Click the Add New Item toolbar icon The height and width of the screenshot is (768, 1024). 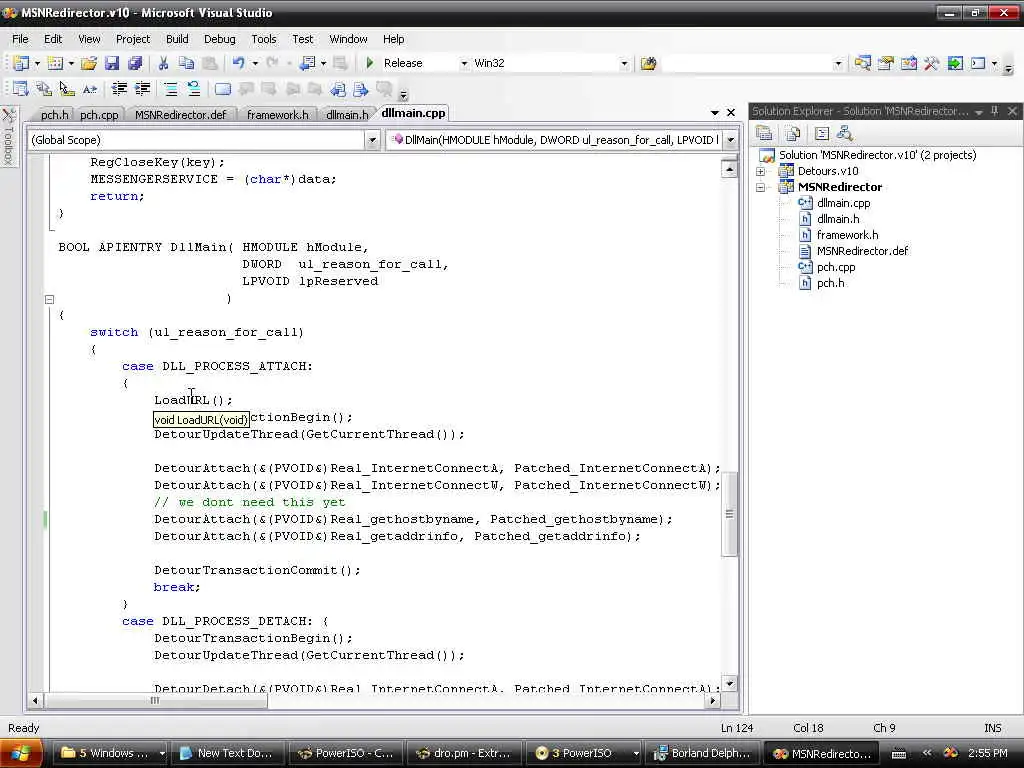coord(56,63)
